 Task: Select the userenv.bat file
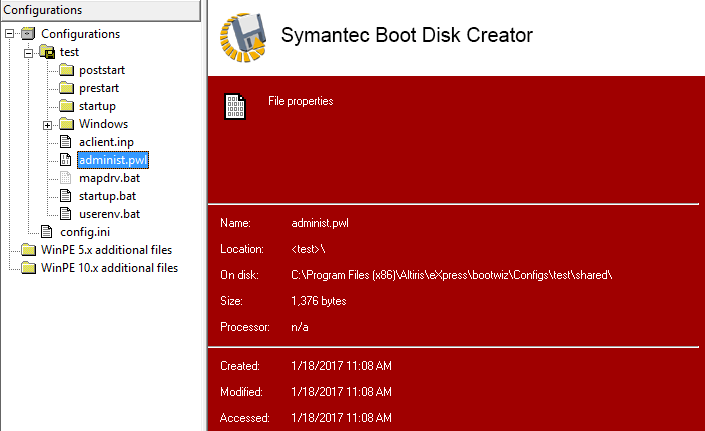point(109,214)
